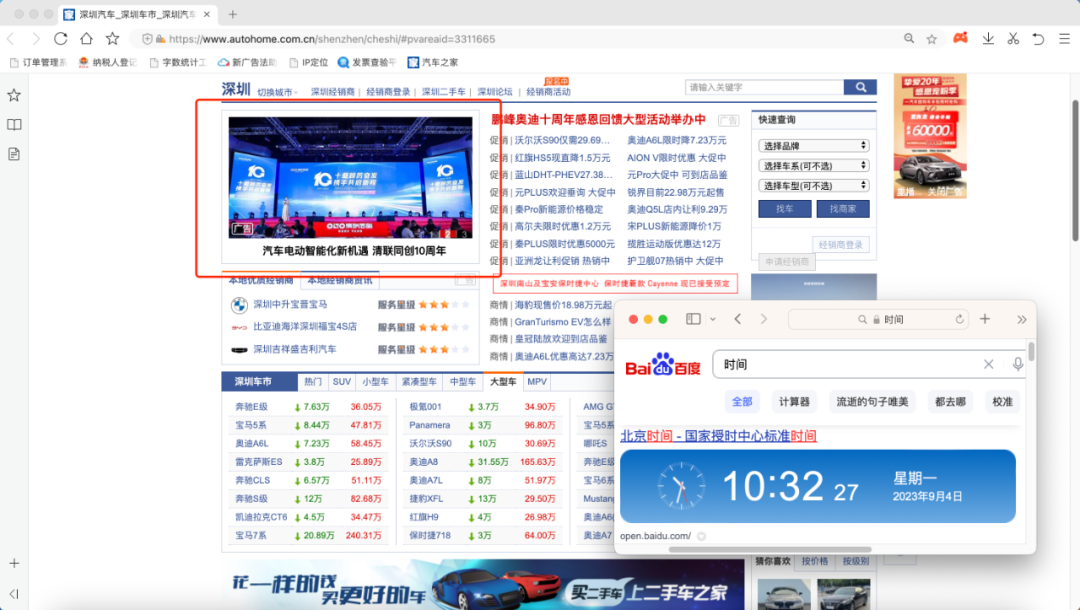Select the 中型车 tab
The height and width of the screenshot is (610, 1080).
click(x=462, y=381)
